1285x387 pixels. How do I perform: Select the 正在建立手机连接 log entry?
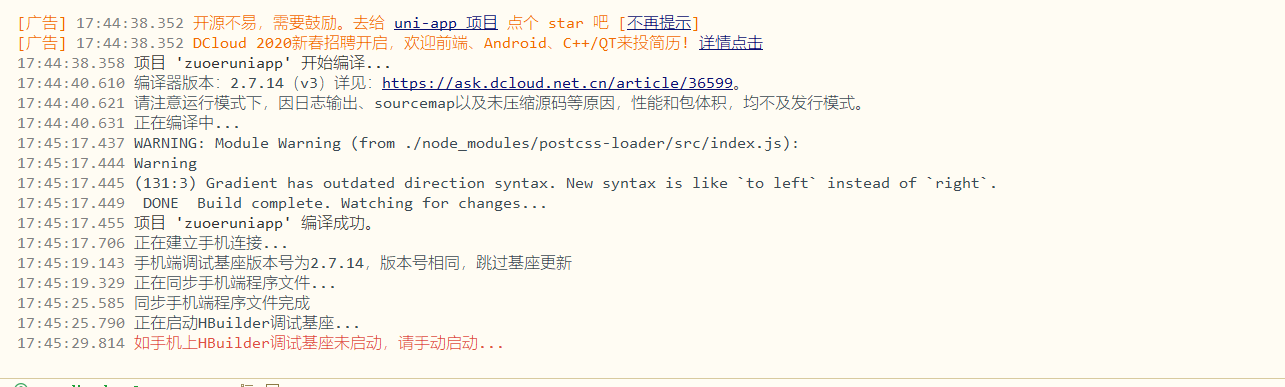coord(152,243)
